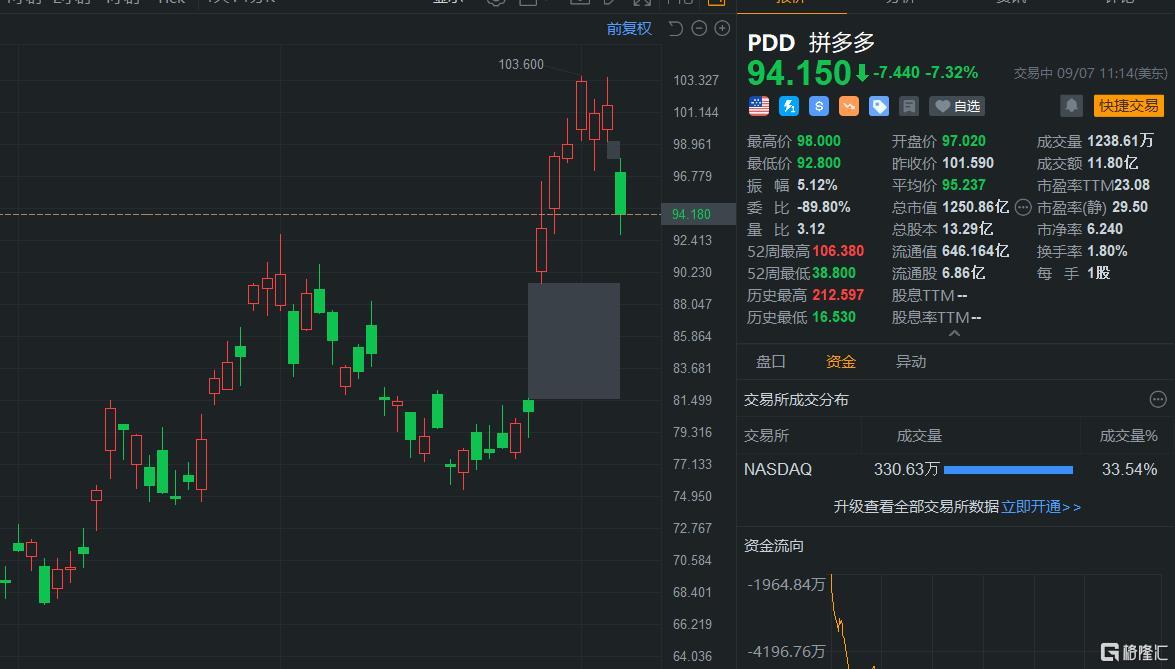Click the 流通值 646.164亿 value

point(976,251)
